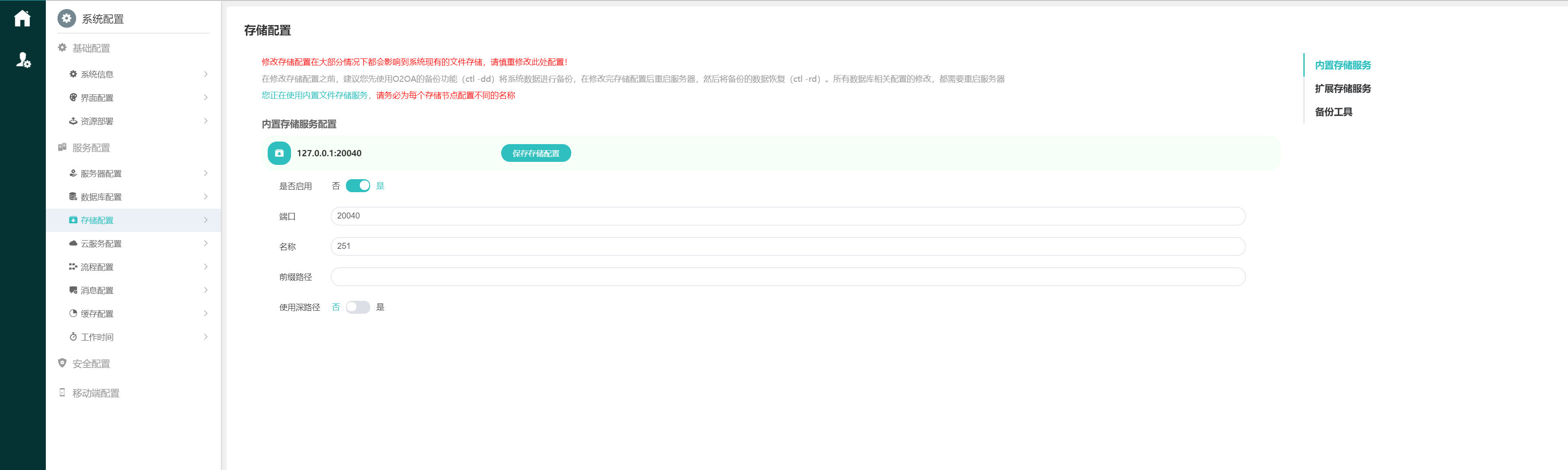Expand the 系统信息 chevron arrow
Viewport: 1568px width, 470px height.
coord(206,74)
